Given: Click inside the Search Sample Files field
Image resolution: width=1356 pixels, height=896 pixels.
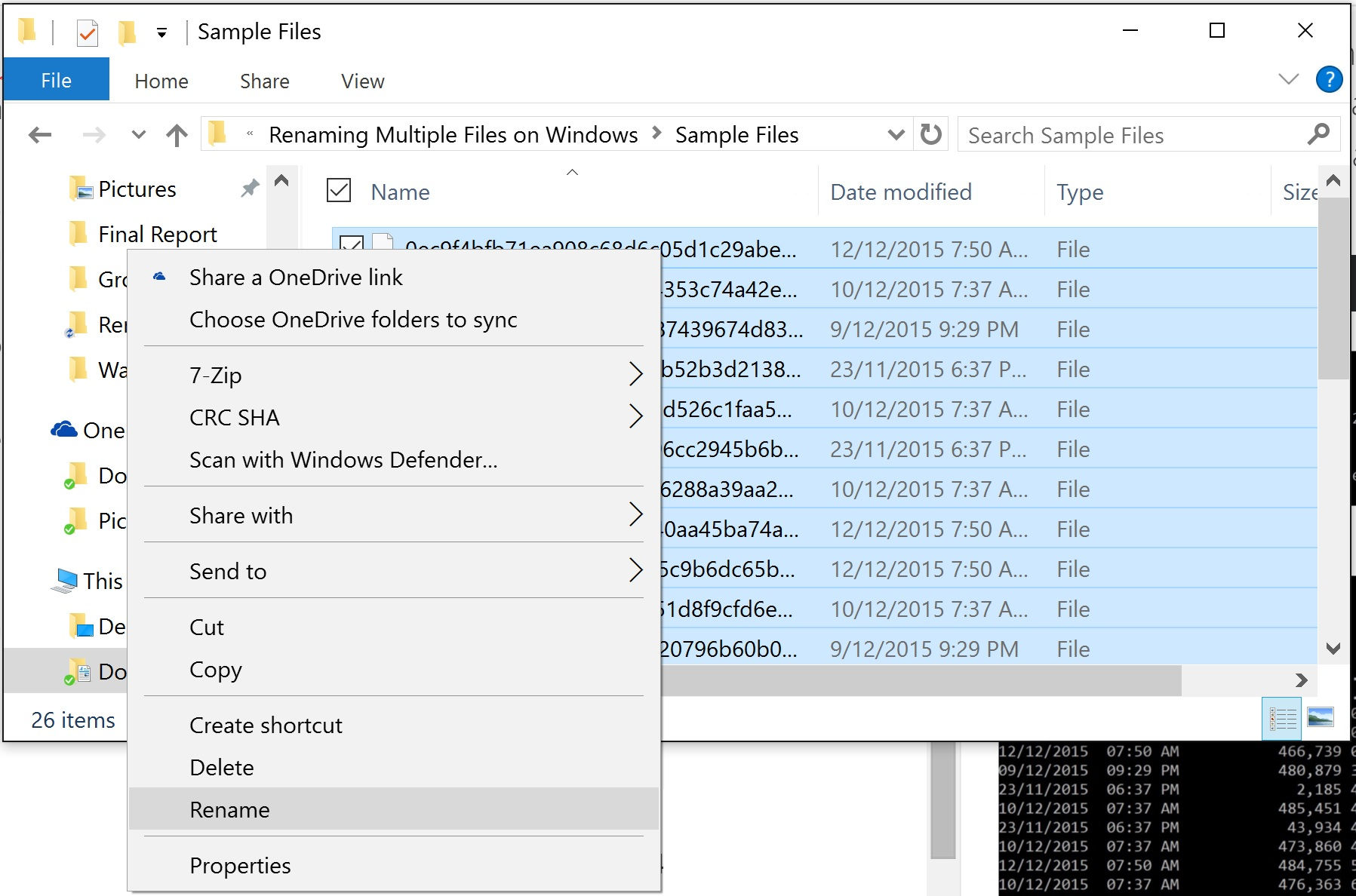Looking at the screenshot, I should [x=1094, y=135].
